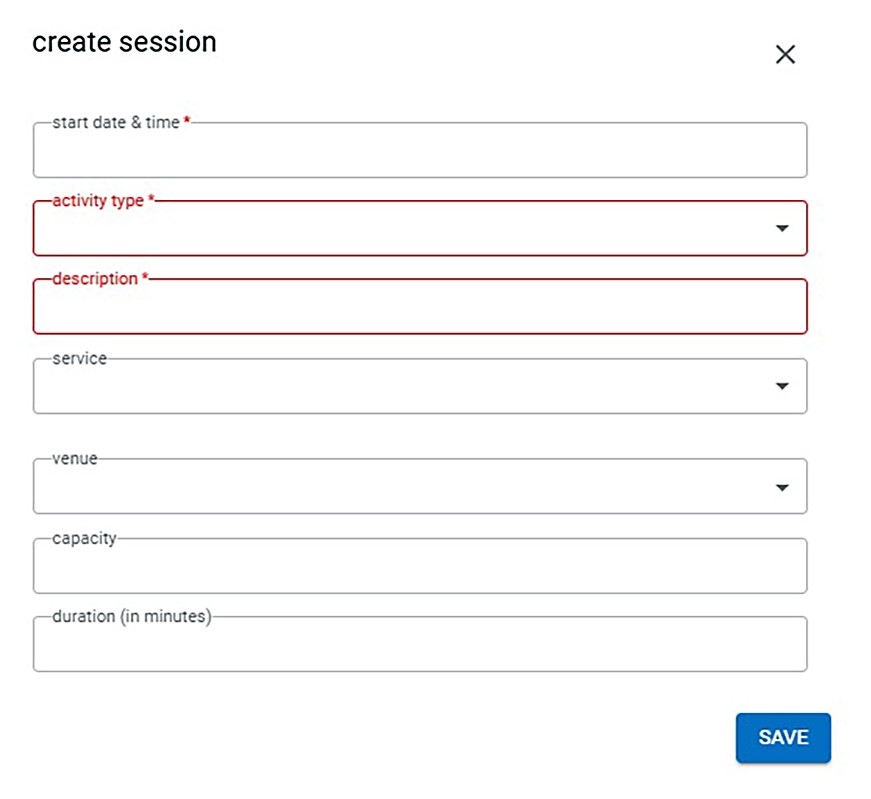Click the red "description" label

[x=95, y=279]
